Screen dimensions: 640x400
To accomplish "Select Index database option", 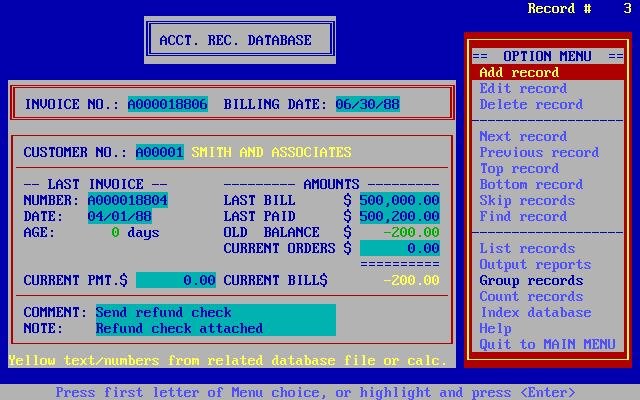I will point(535,313).
